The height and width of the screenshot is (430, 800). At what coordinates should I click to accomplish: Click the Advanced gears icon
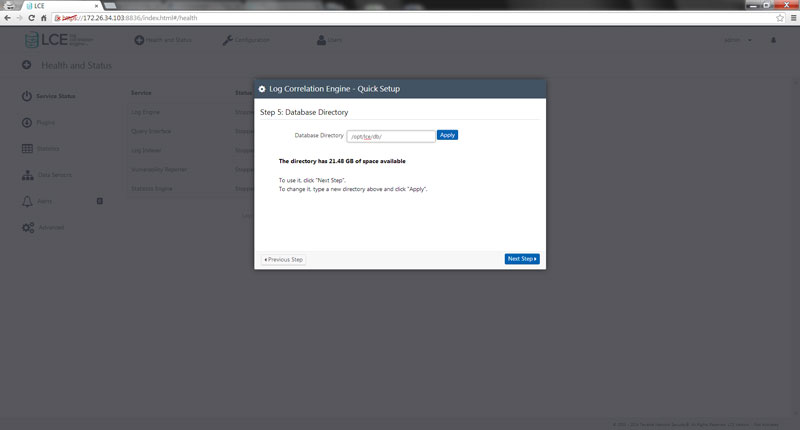coord(28,227)
